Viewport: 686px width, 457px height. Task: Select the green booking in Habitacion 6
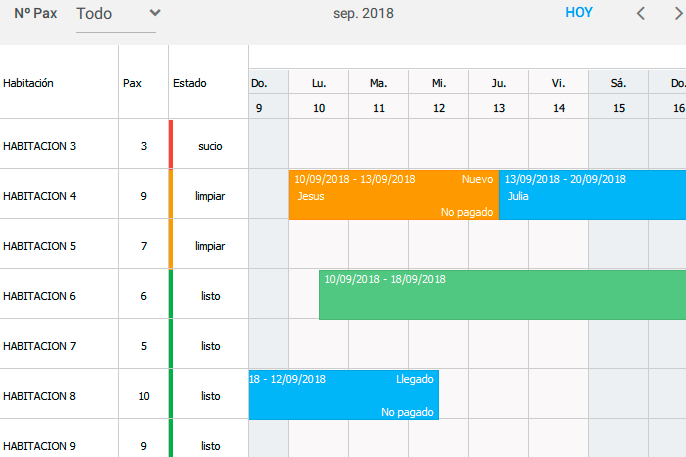pos(502,295)
